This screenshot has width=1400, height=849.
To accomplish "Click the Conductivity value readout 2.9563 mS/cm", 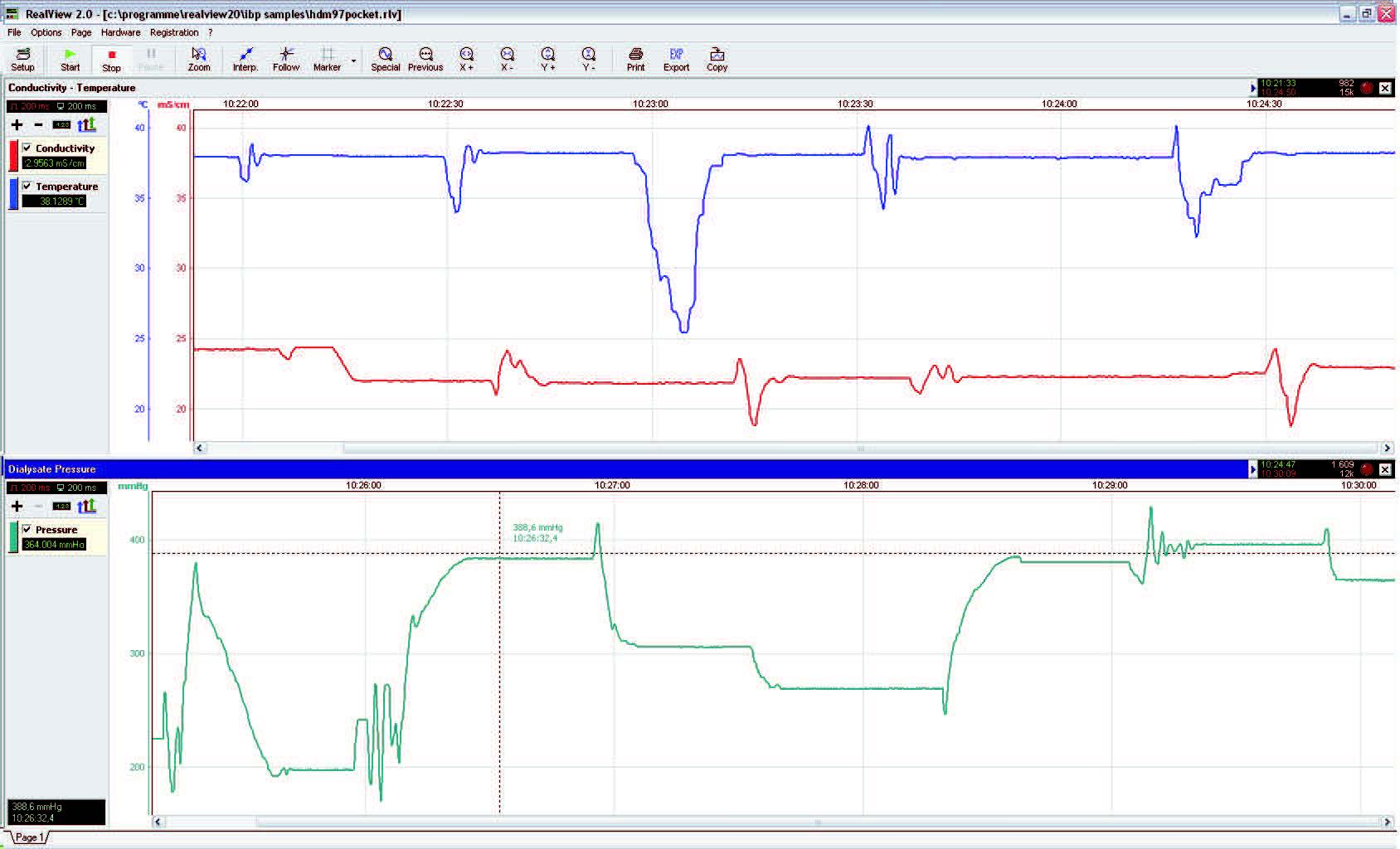I will coord(55,163).
